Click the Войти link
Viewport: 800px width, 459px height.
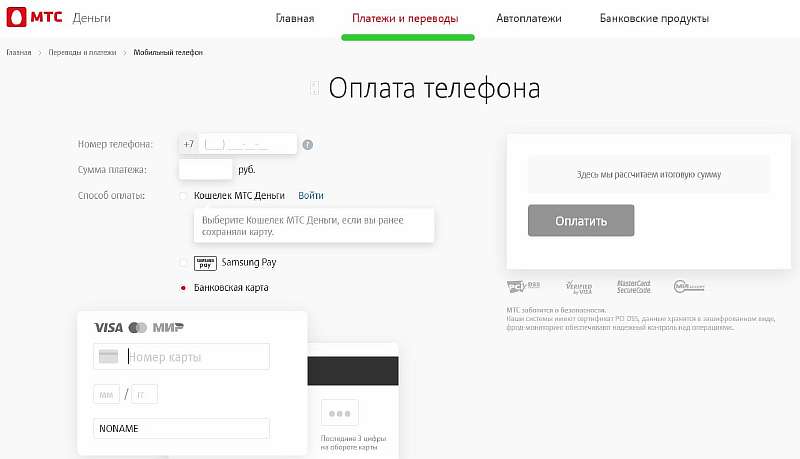tap(310, 196)
